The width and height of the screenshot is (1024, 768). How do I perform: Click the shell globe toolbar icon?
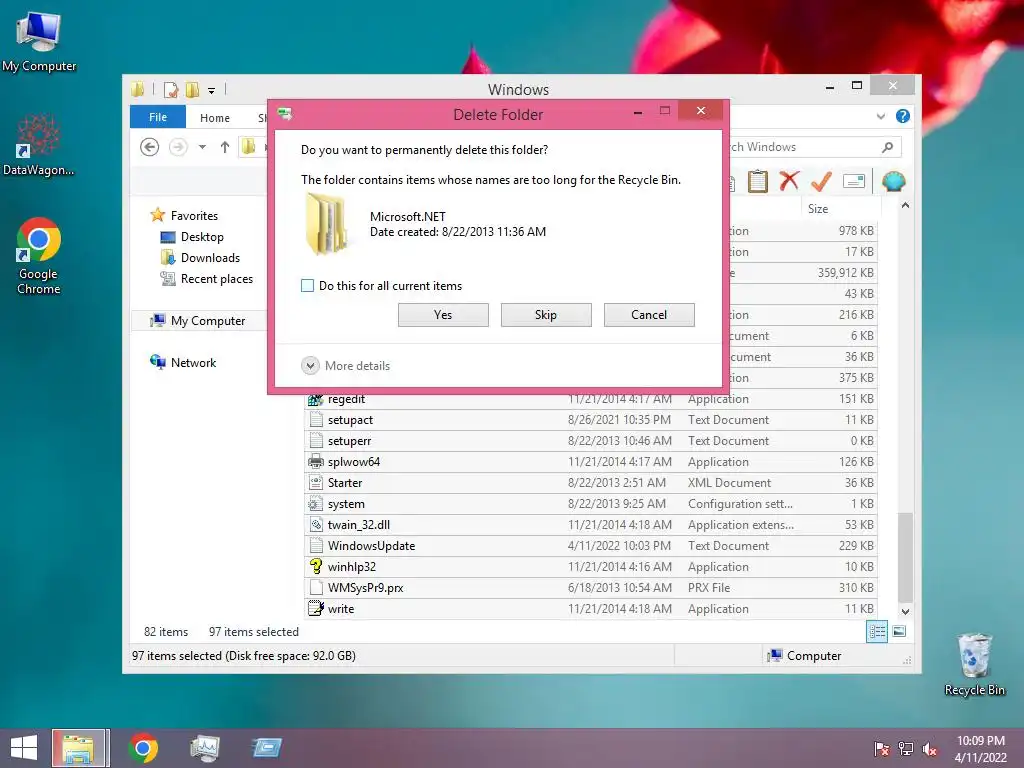tap(893, 181)
